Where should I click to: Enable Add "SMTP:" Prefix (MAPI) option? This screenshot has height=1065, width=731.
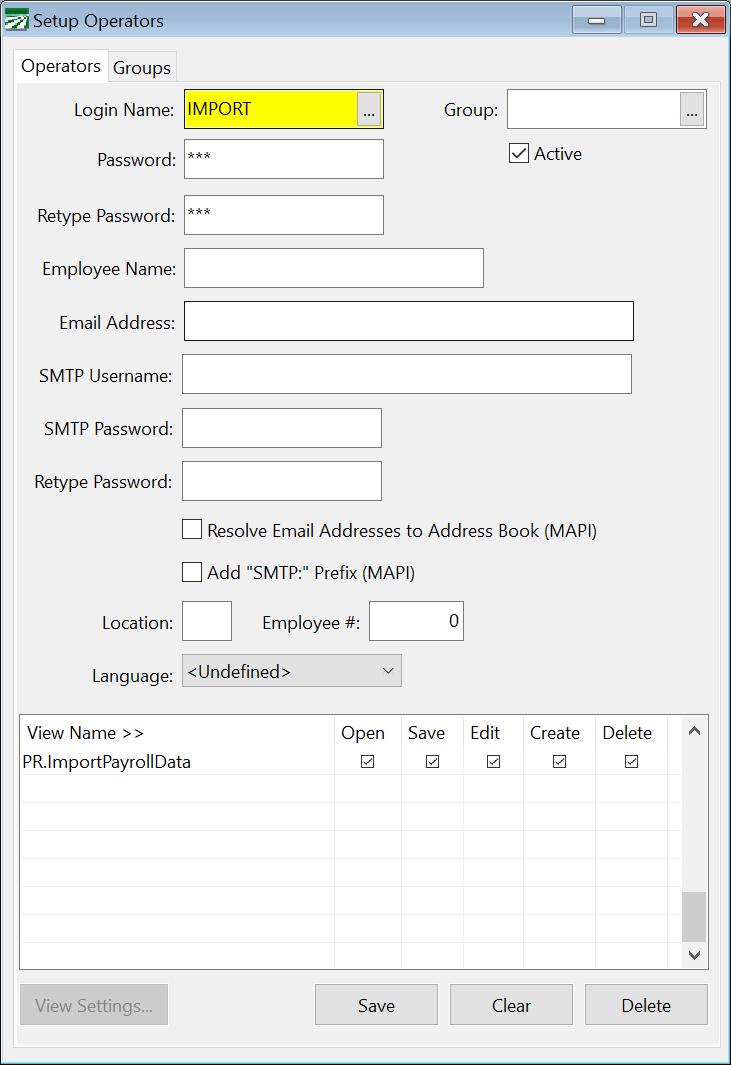pos(192,573)
